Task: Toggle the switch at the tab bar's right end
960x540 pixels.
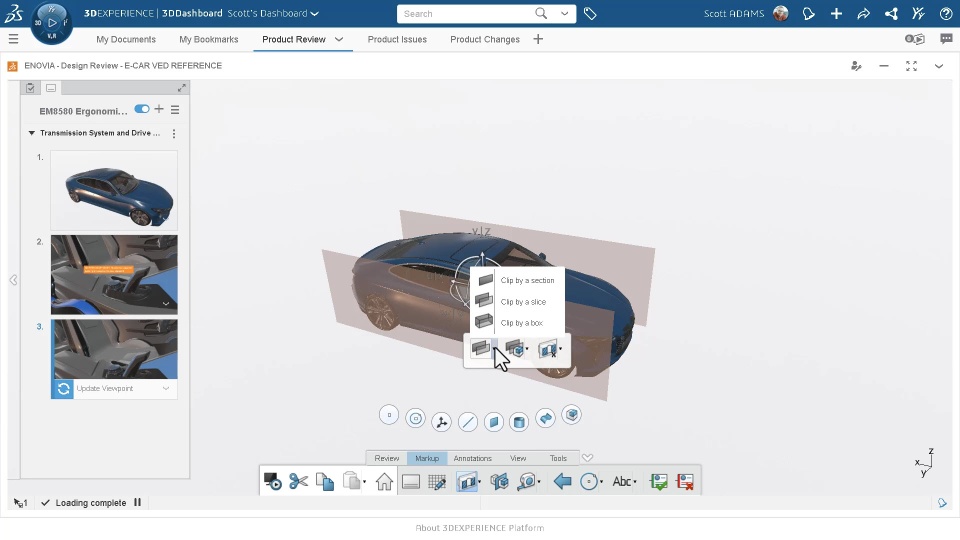Action: [915, 39]
